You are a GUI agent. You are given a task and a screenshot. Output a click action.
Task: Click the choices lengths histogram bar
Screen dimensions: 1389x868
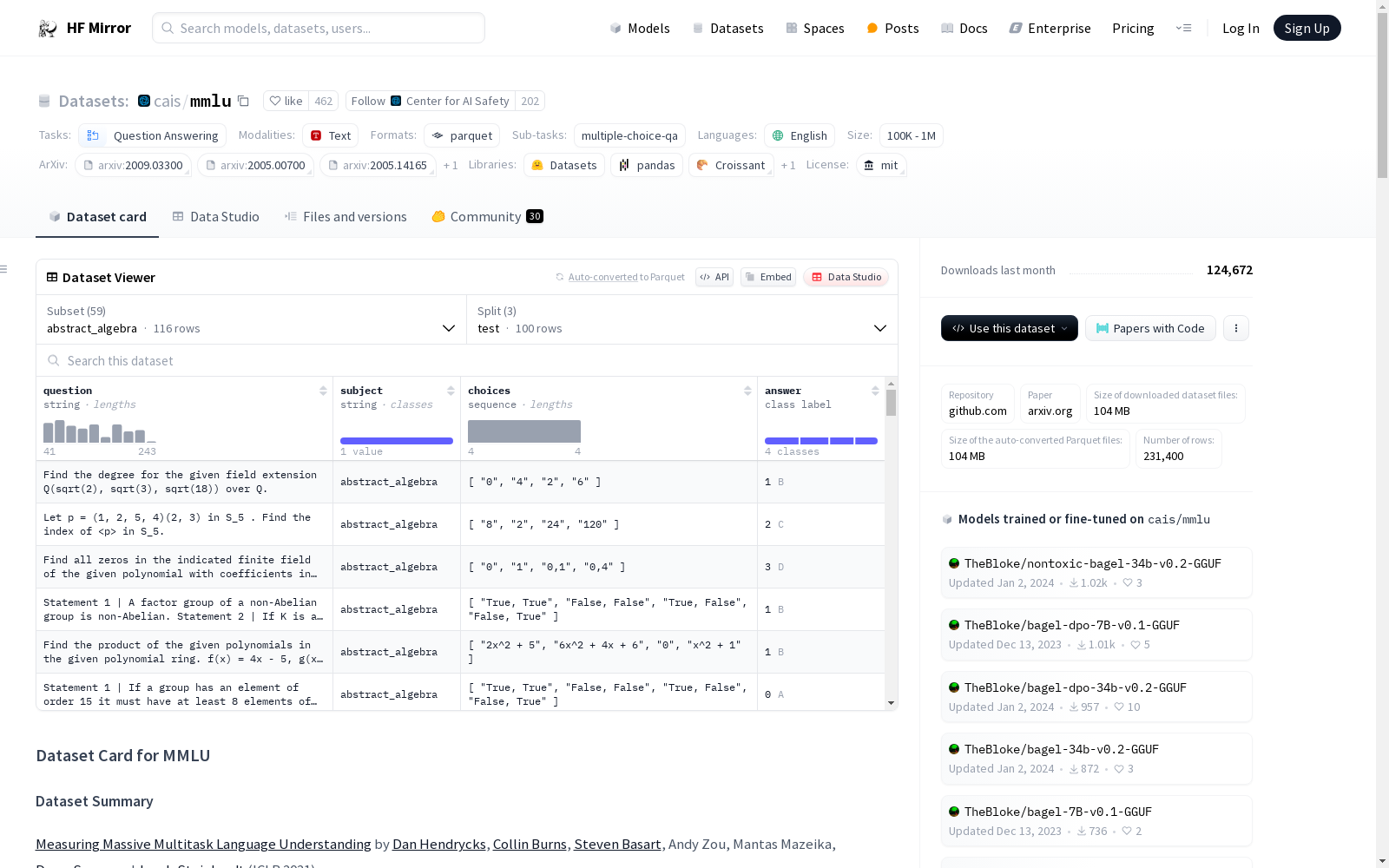click(524, 431)
